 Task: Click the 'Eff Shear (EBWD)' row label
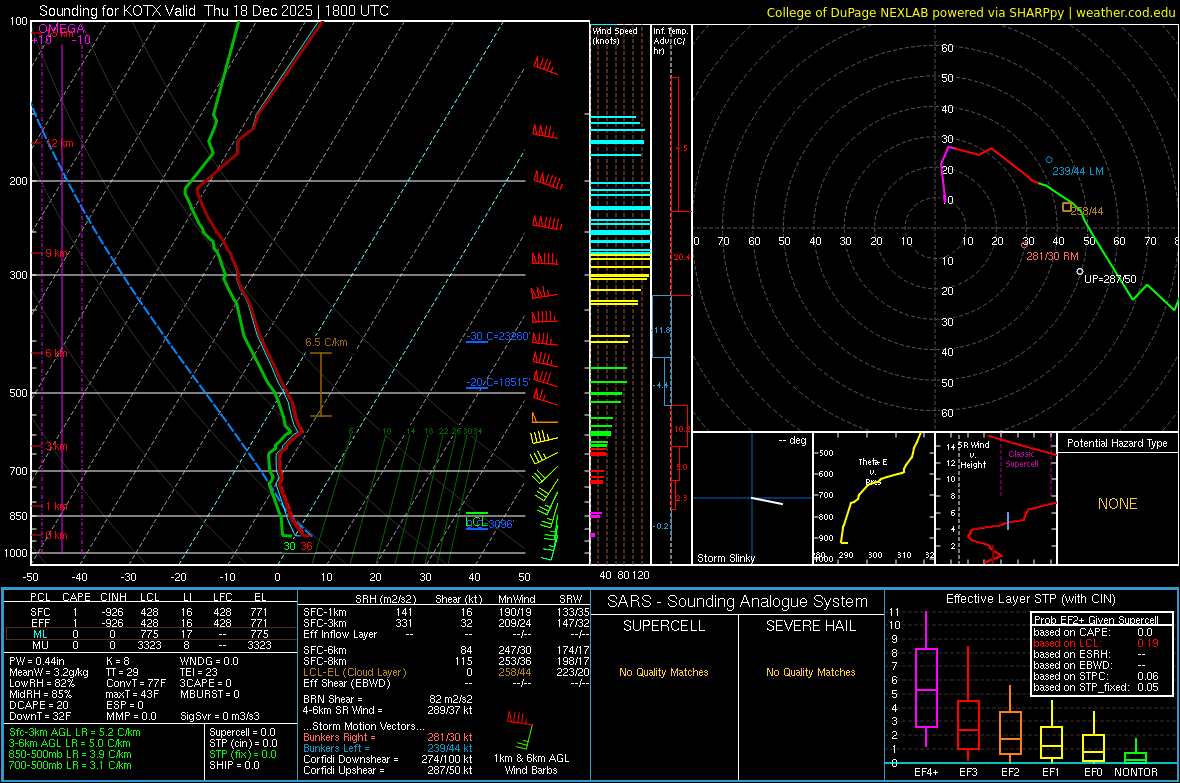pyautogui.click(x=347, y=683)
